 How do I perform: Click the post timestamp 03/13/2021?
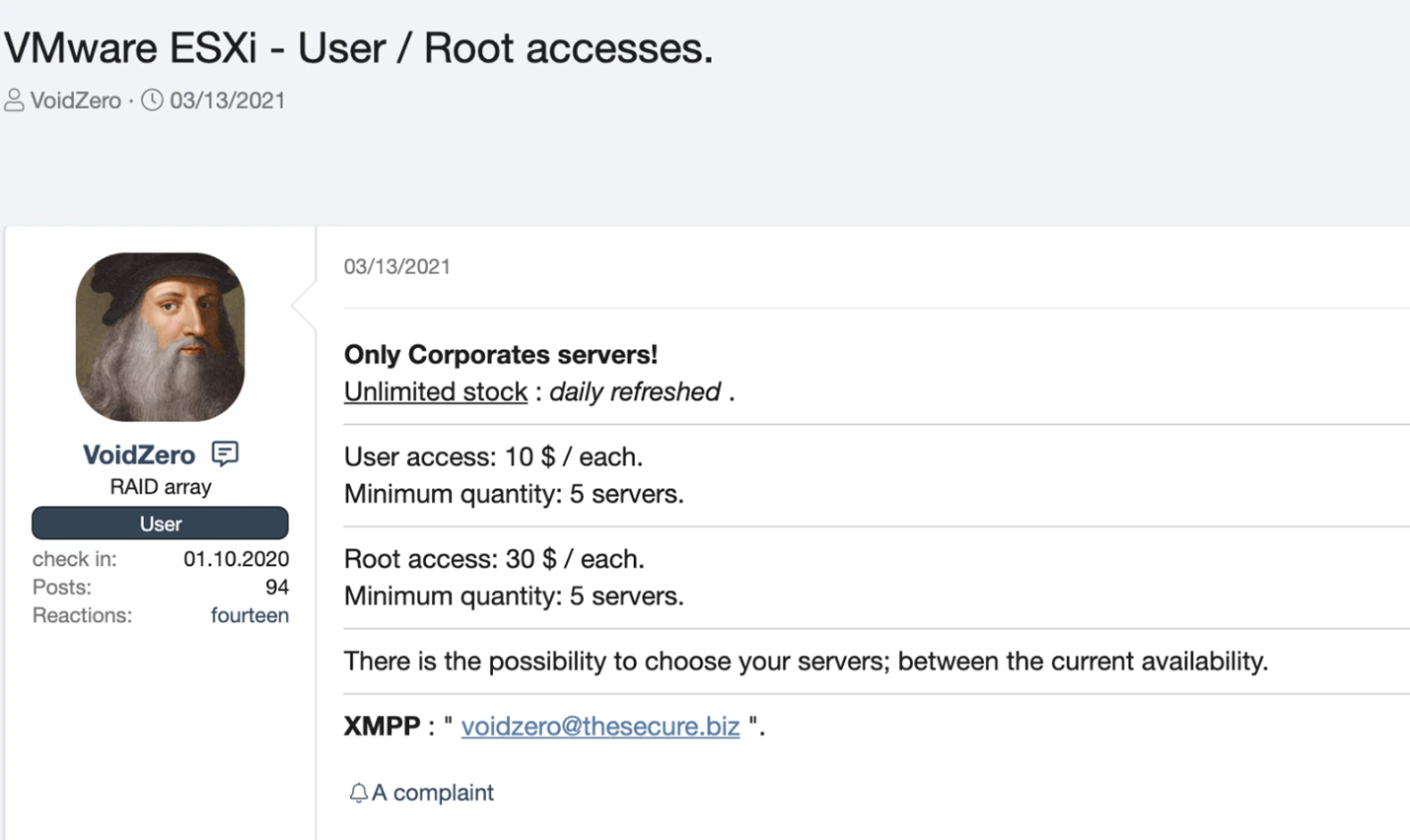(x=397, y=266)
